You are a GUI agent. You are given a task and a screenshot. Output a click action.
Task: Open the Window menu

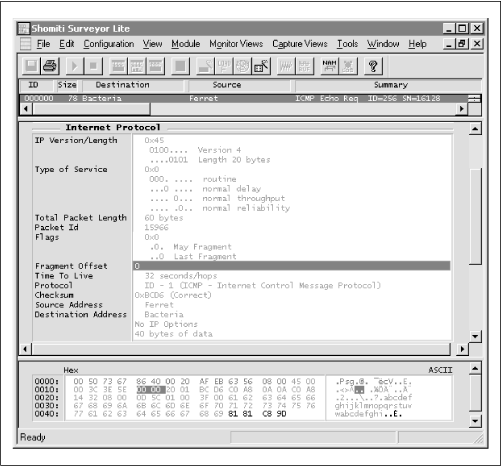click(x=383, y=44)
